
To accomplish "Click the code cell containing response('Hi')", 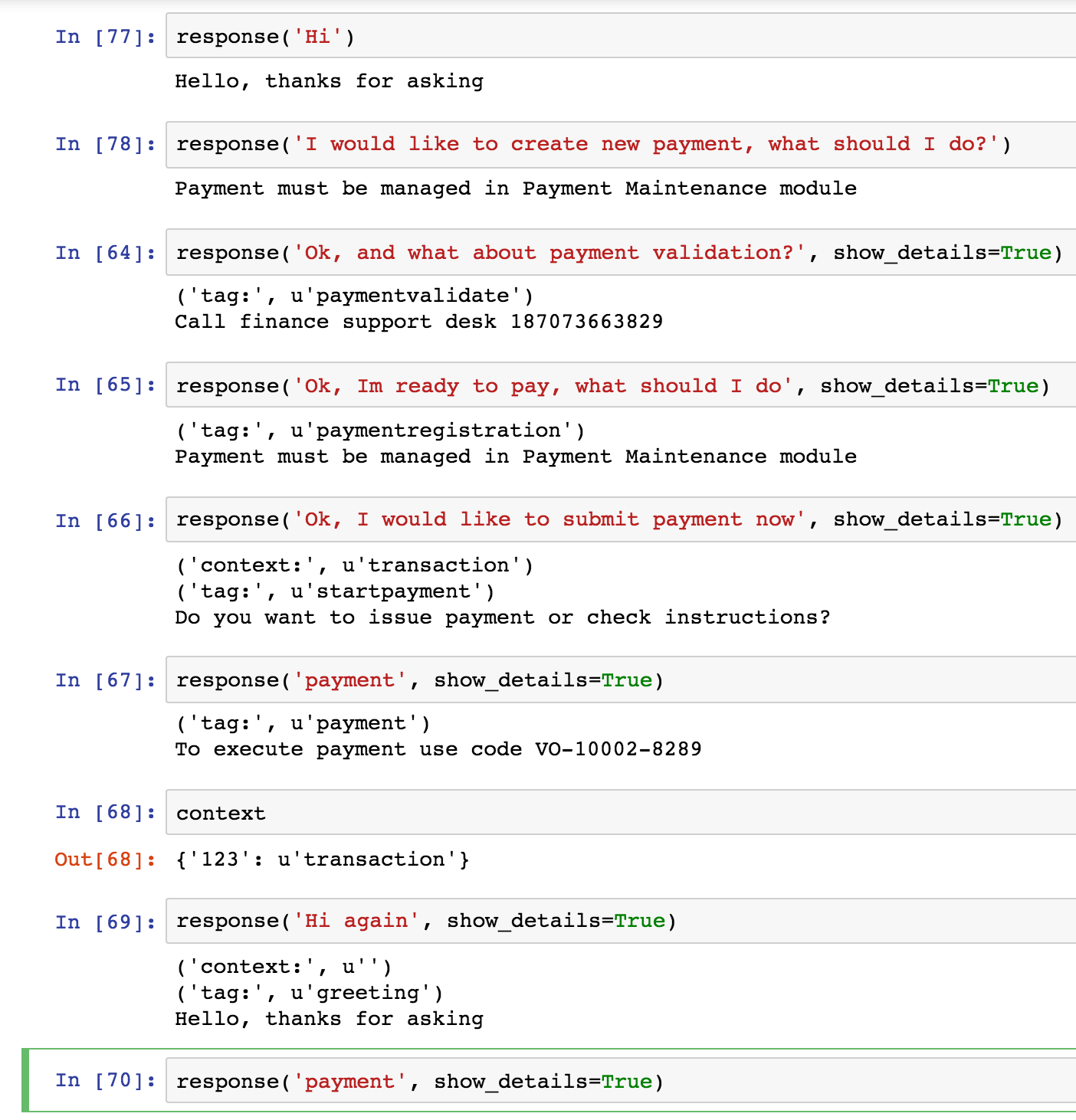I will point(621,36).
